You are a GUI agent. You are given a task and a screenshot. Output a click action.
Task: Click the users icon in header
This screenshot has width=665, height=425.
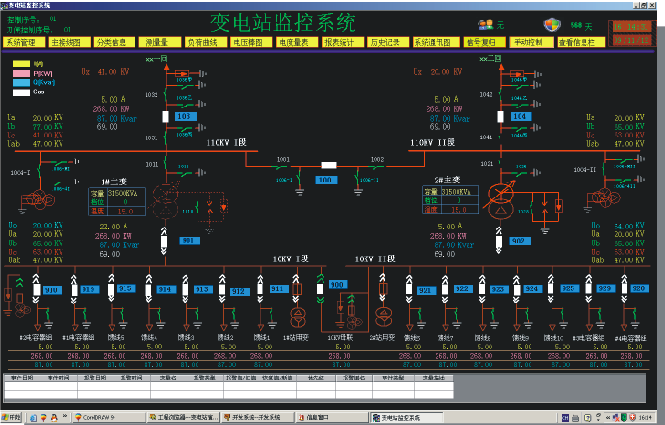tap(485, 24)
